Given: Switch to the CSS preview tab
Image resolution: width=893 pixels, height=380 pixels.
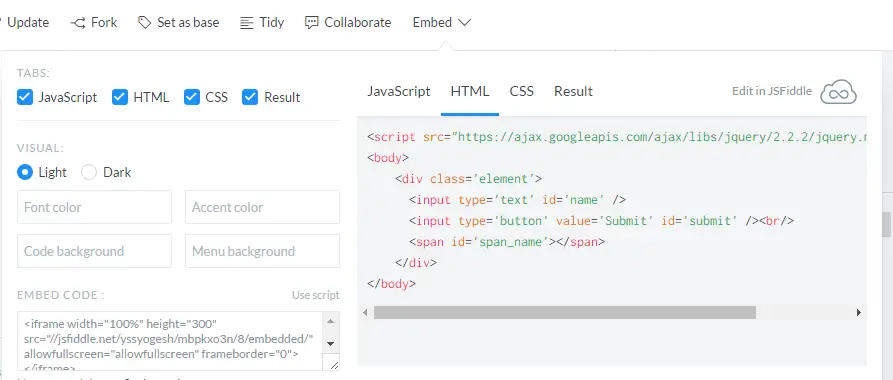Looking at the screenshot, I should [x=522, y=92].
